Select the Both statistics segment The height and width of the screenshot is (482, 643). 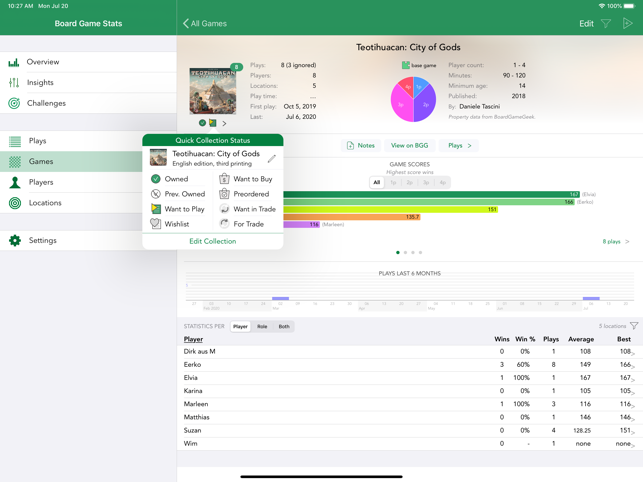point(284,327)
